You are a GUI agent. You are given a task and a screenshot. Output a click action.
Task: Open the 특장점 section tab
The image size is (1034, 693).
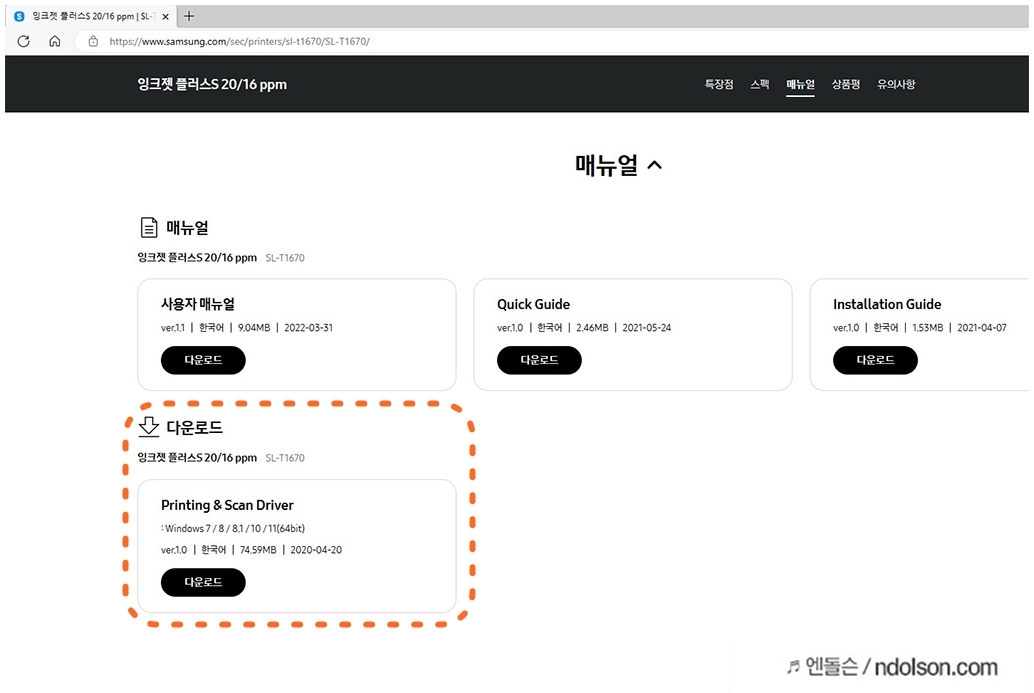click(719, 84)
